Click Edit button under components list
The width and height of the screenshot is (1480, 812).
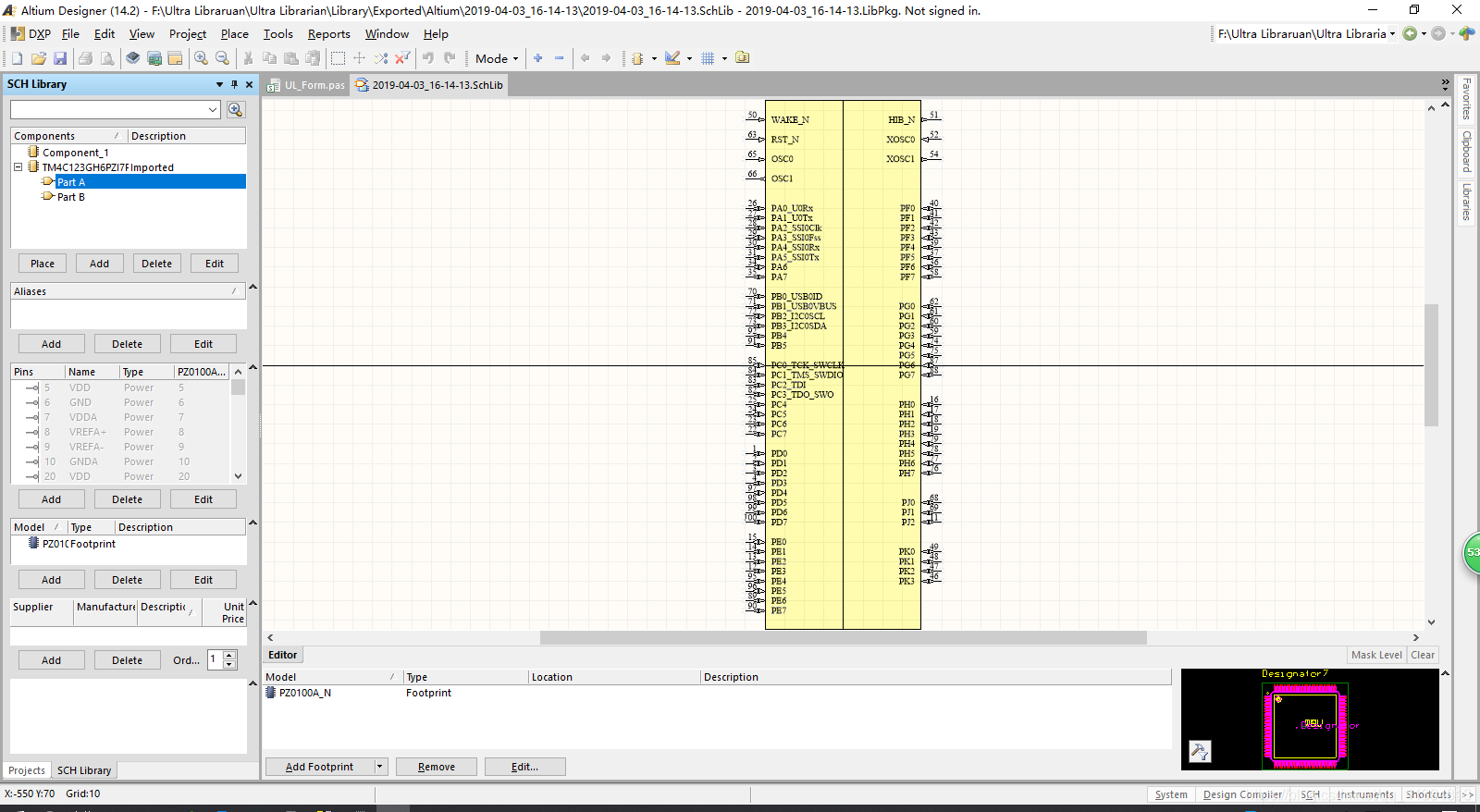pyautogui.click(x=215, y=264)
